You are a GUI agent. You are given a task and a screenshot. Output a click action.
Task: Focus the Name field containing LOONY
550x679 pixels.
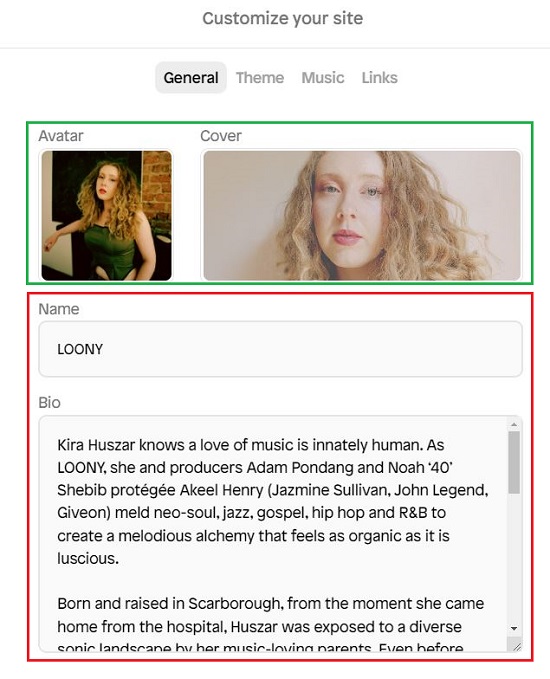[x=281, y=349]
